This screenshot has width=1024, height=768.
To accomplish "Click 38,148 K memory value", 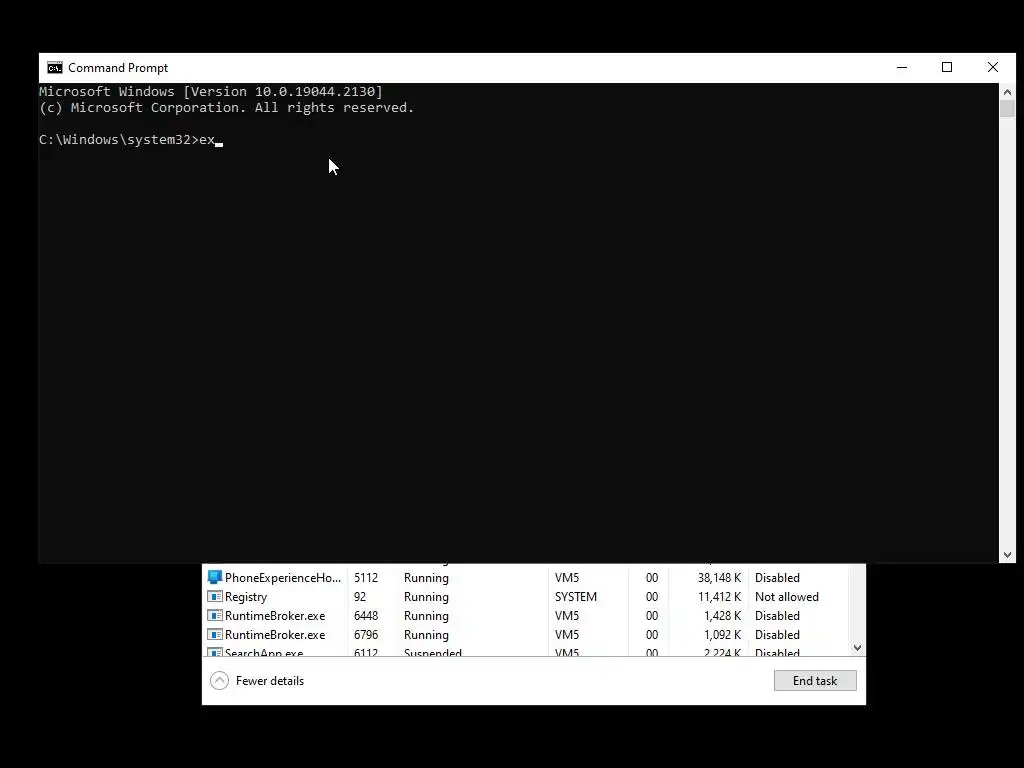I will 720,578.
